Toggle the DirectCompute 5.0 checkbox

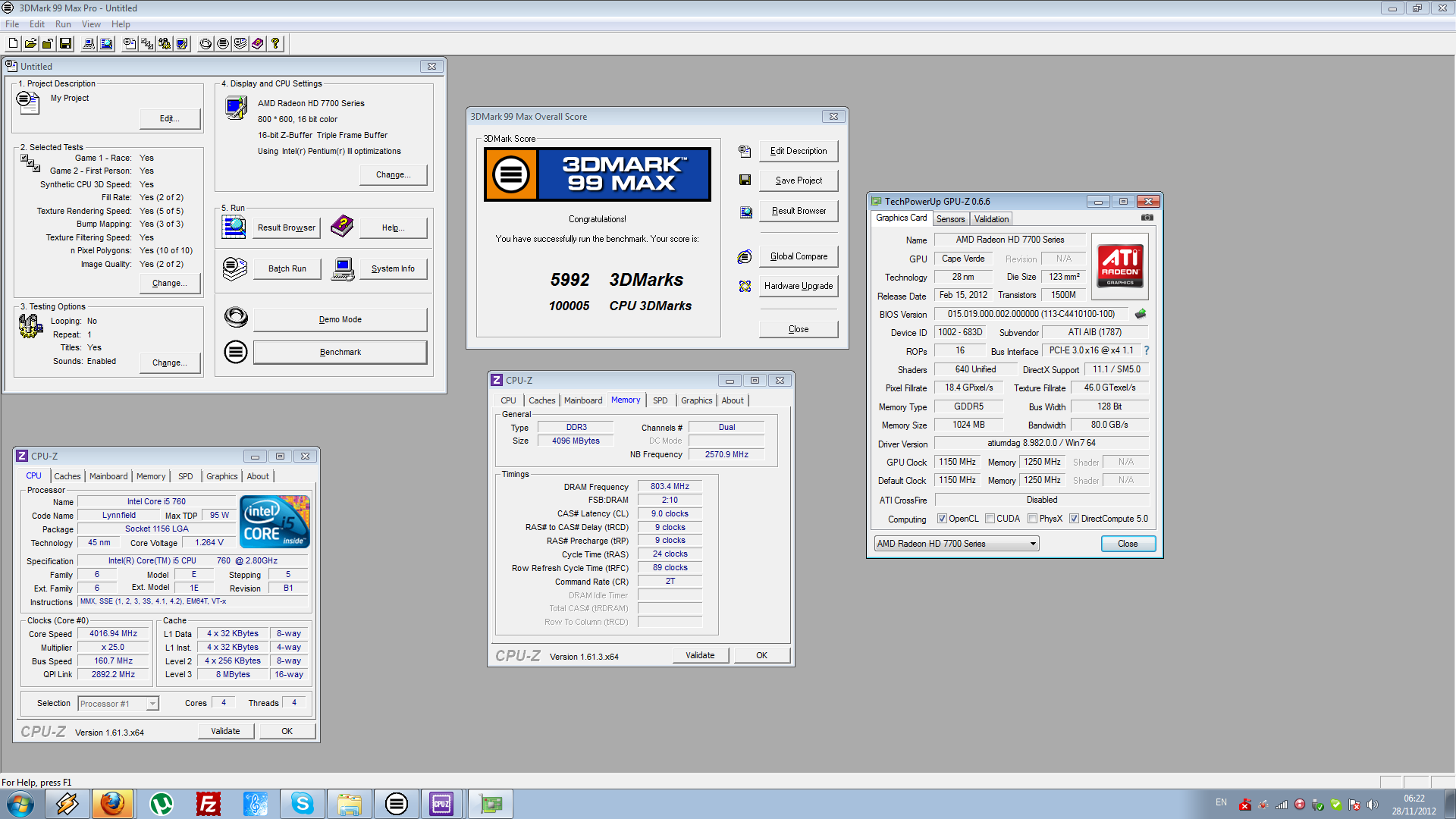click(1074, 519)
